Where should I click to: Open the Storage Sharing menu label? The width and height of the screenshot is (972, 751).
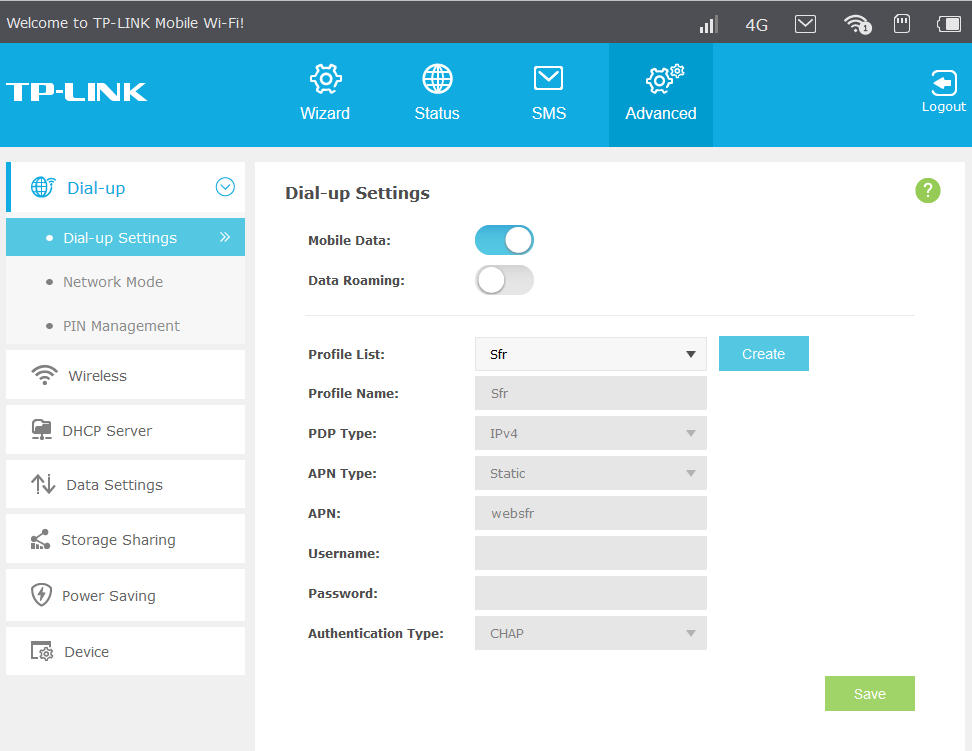coord(118,540)
